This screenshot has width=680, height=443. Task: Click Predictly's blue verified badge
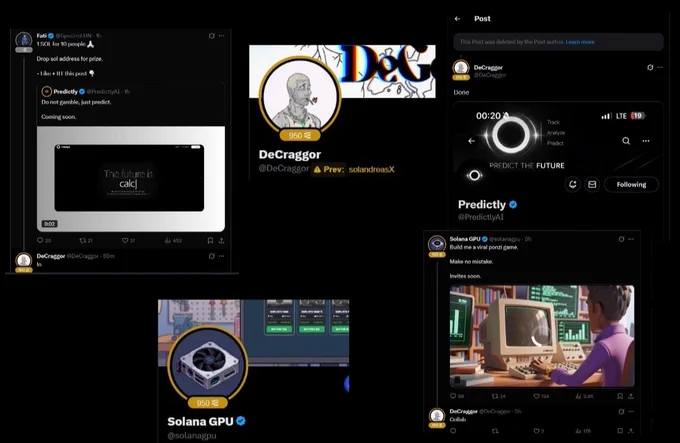tap(513, 205)
